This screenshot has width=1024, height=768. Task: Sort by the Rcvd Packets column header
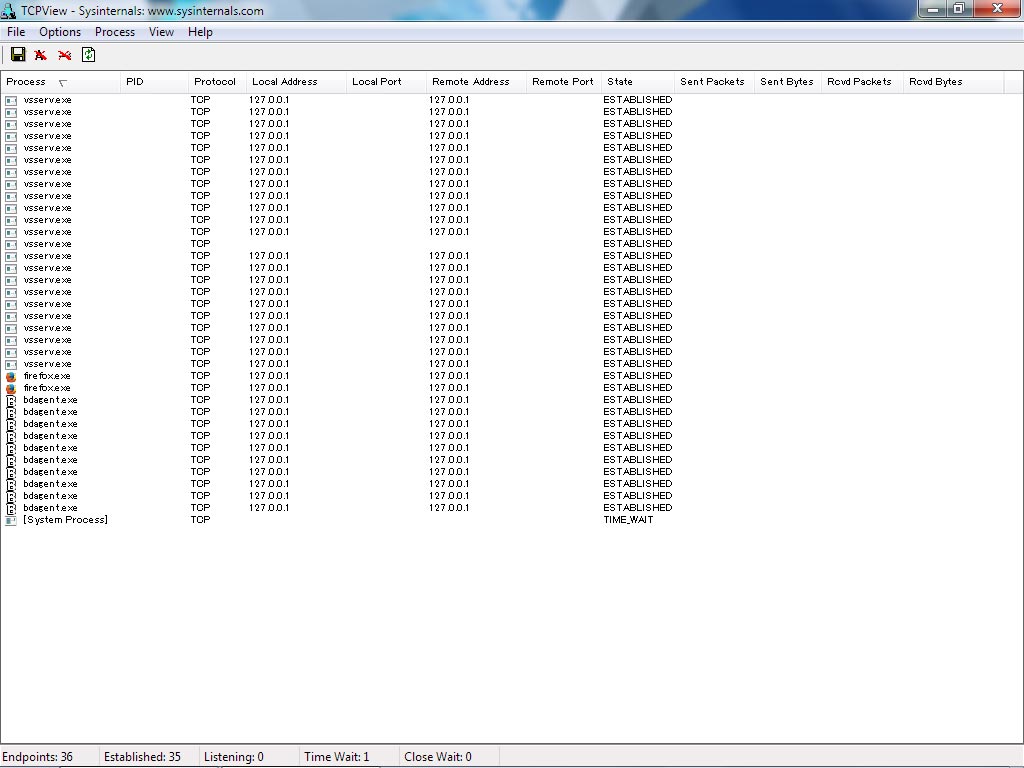click(862, 82)
